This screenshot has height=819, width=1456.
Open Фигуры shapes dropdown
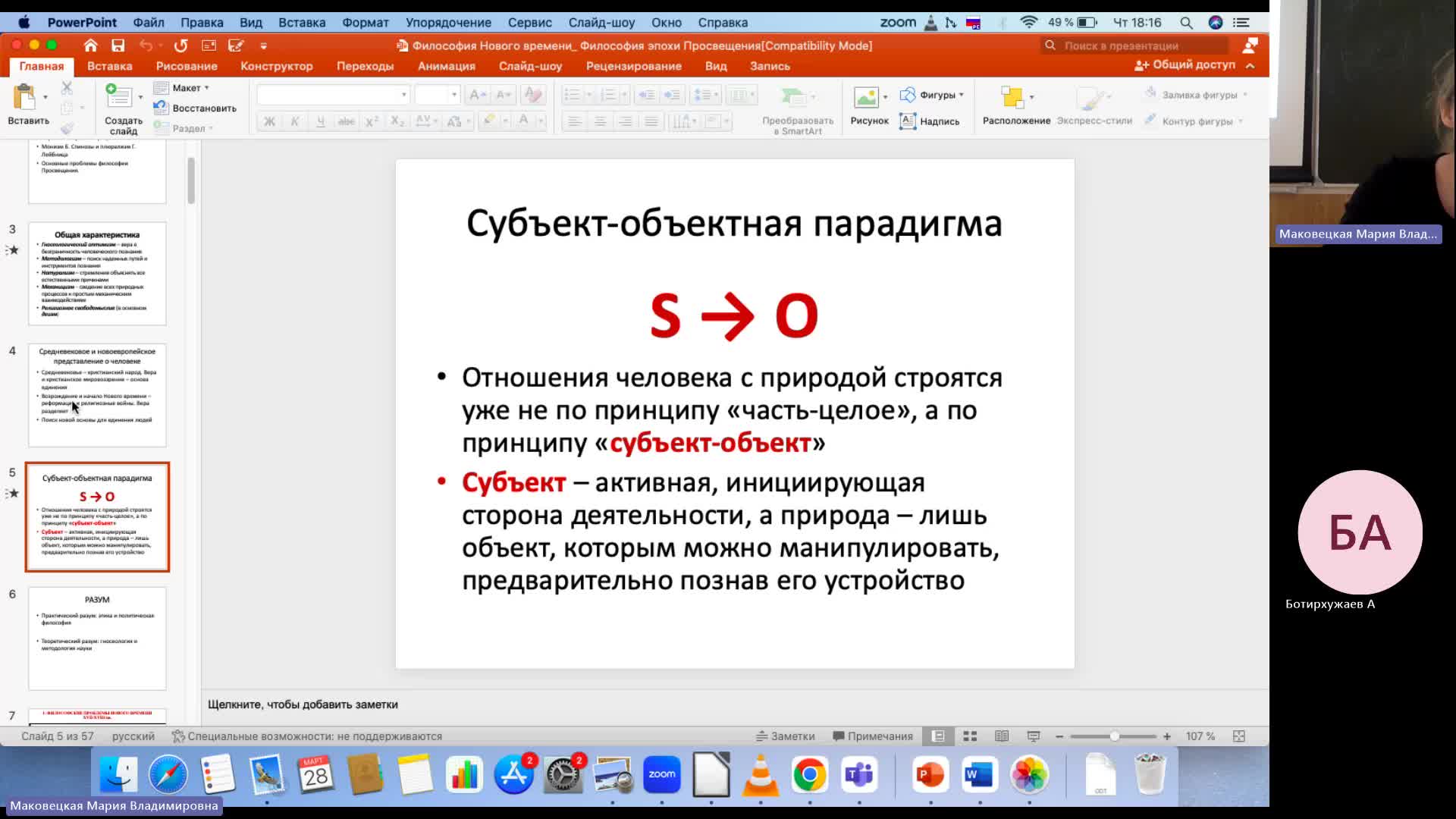(x=932, y=95)
